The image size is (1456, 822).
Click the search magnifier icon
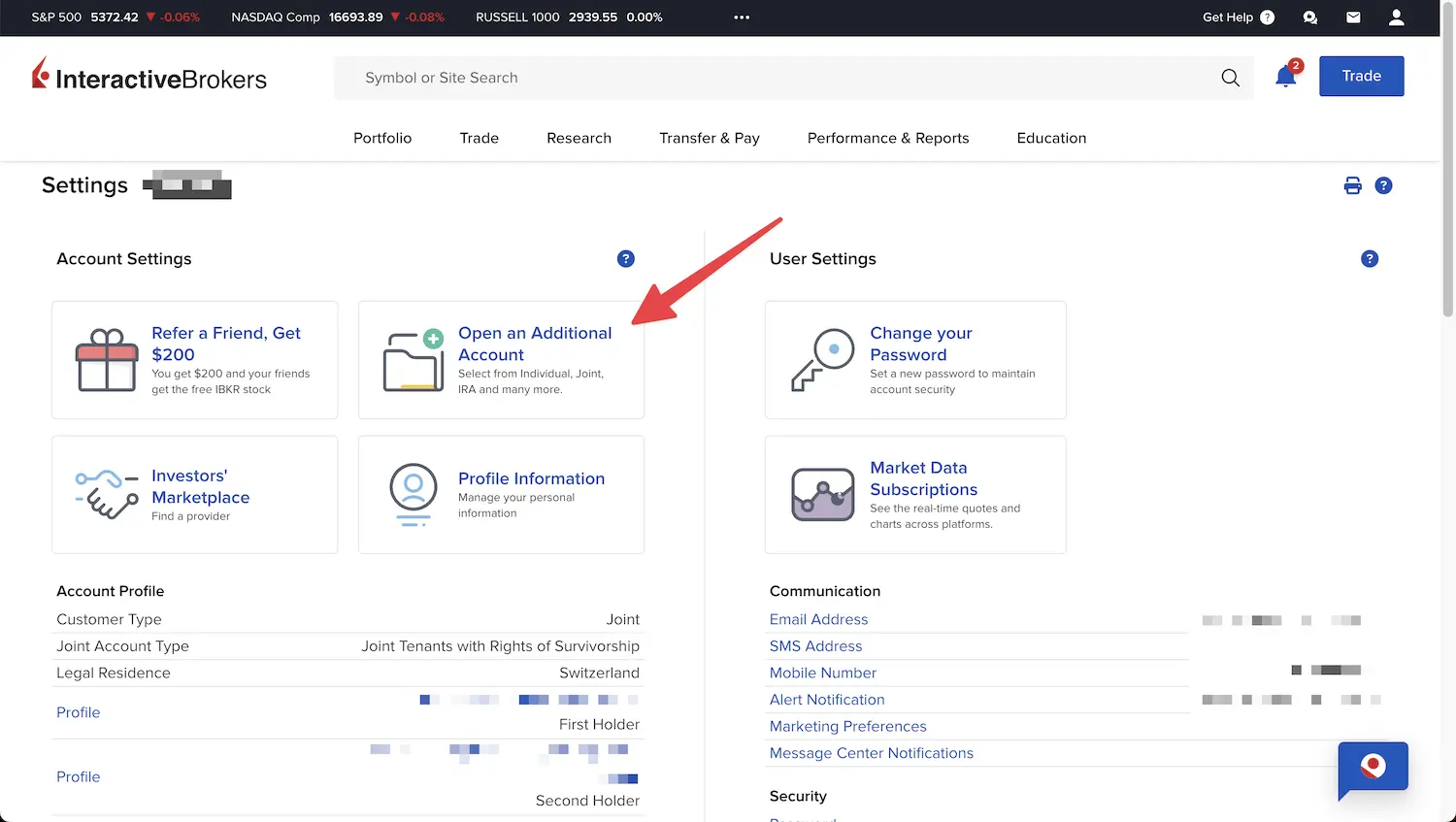pyautogui.click(x=1230, y=78)
